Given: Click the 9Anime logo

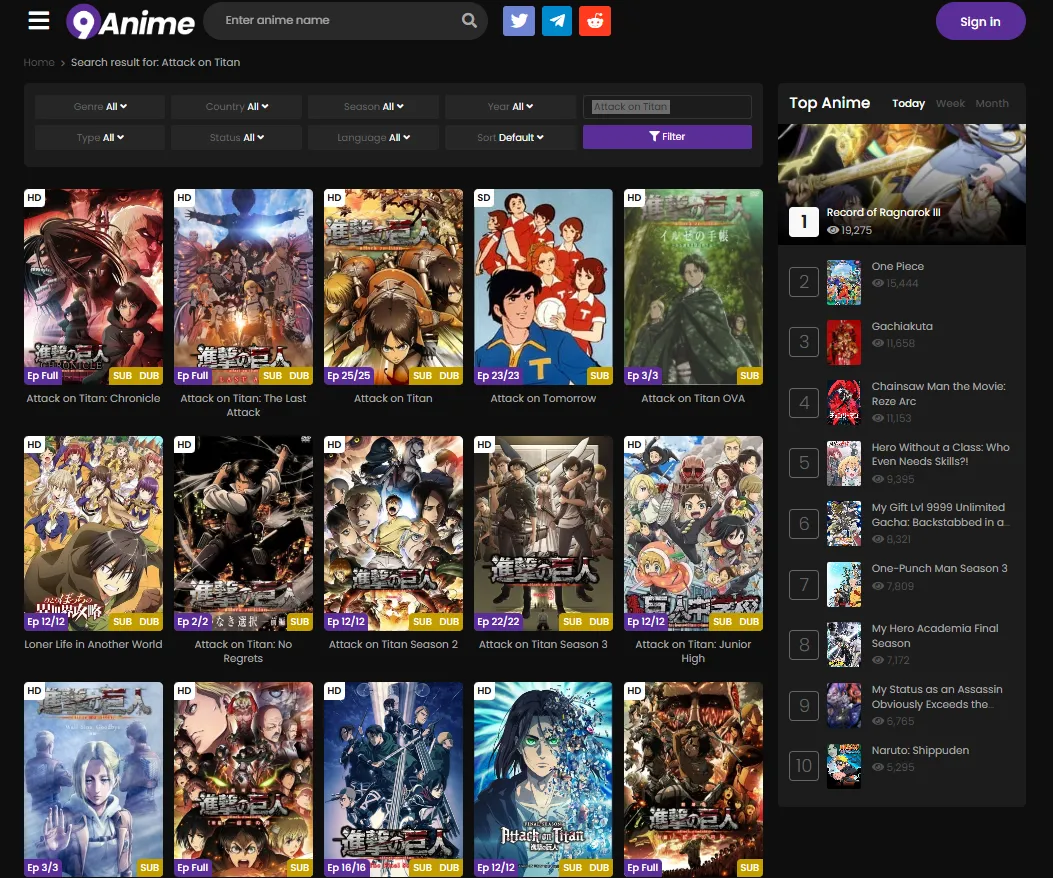Looking at the screenshot, I should pyautogui.click(x=130, y=22).
